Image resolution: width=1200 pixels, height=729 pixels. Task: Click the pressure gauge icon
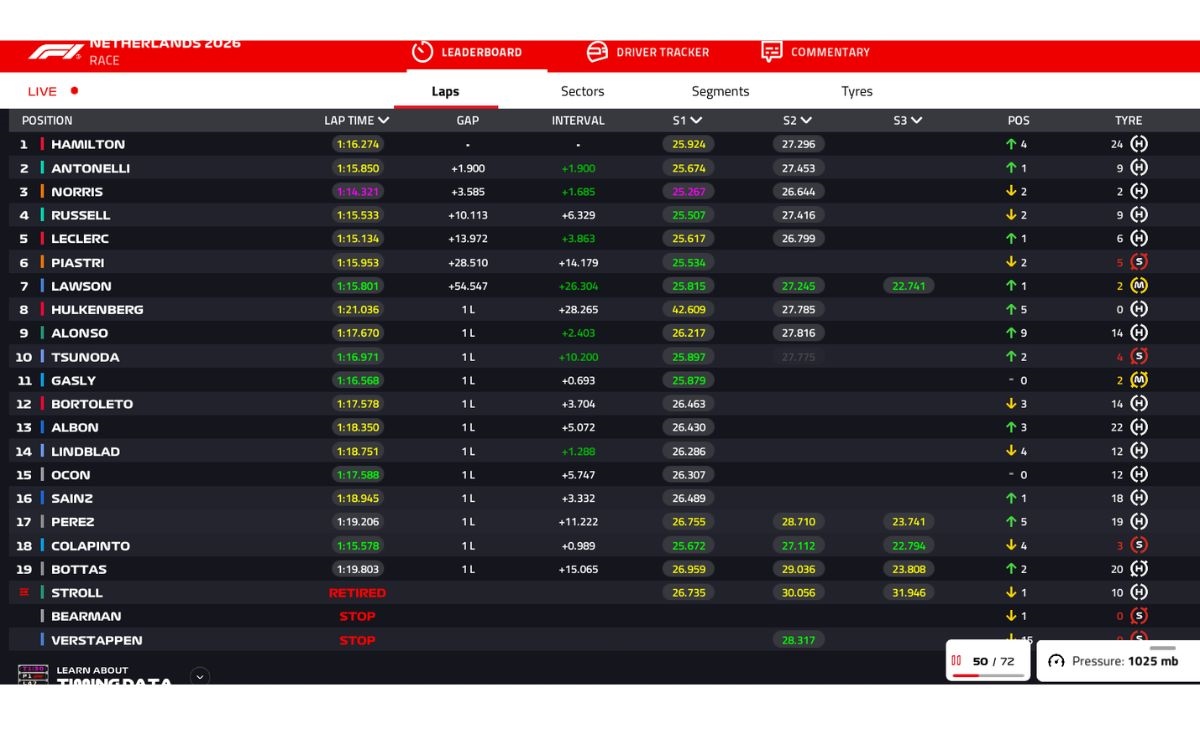1056,661
